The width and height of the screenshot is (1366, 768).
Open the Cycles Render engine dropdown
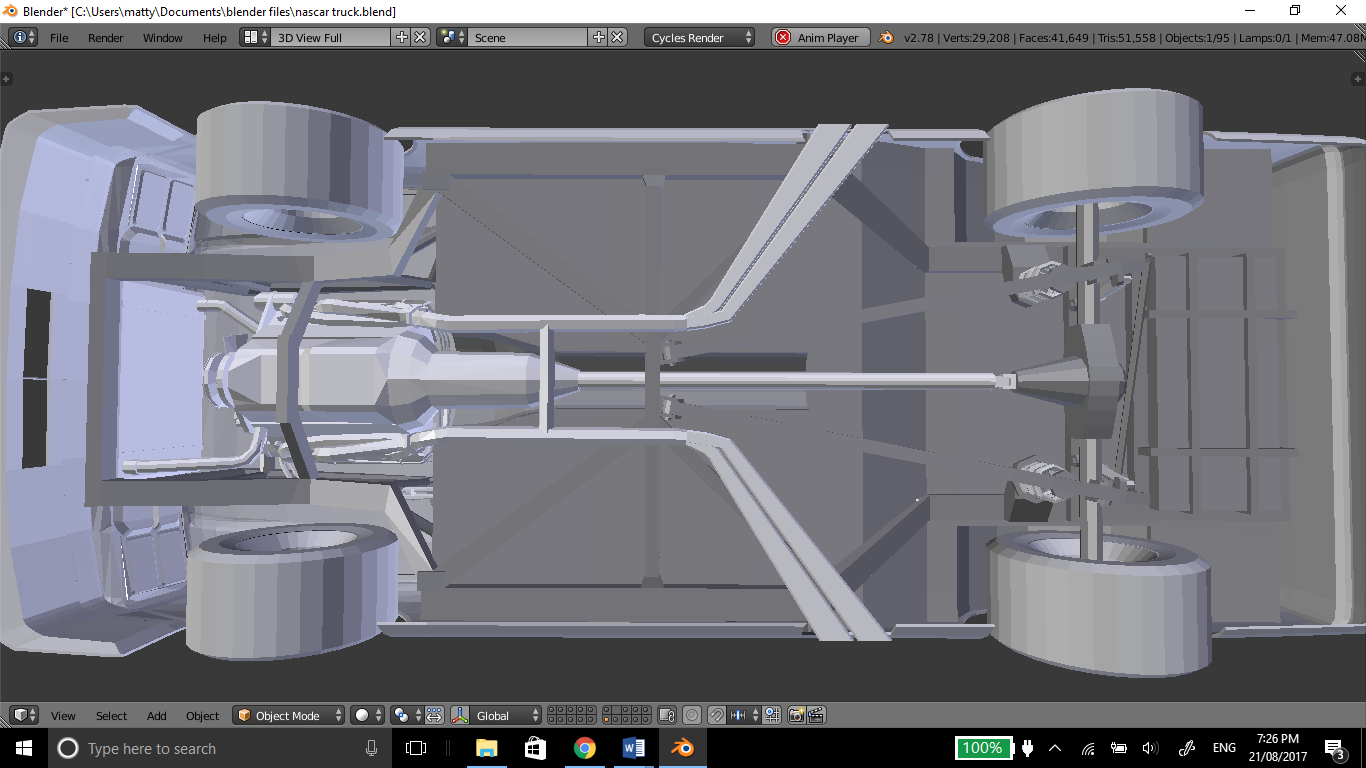coord(700,37)
